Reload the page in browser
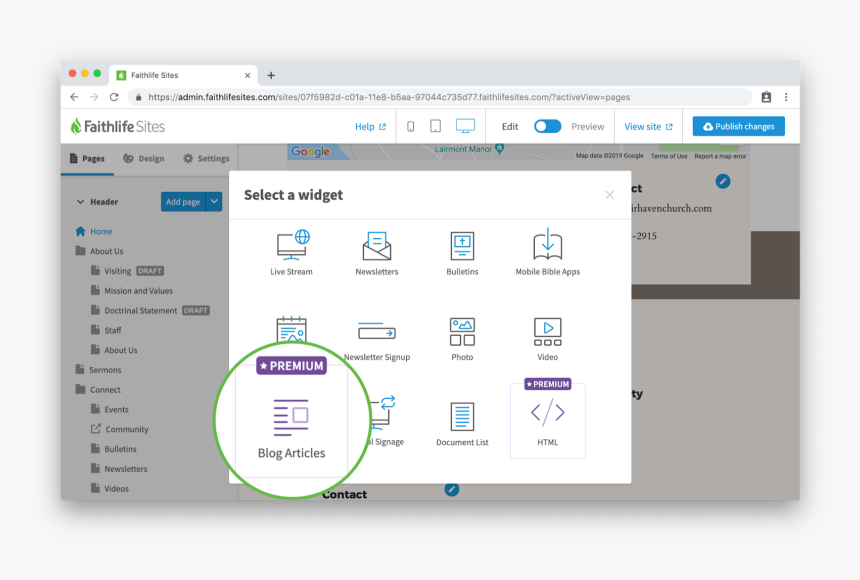Image resolution: width=860 pixels, height=580 pixels. 114,97
